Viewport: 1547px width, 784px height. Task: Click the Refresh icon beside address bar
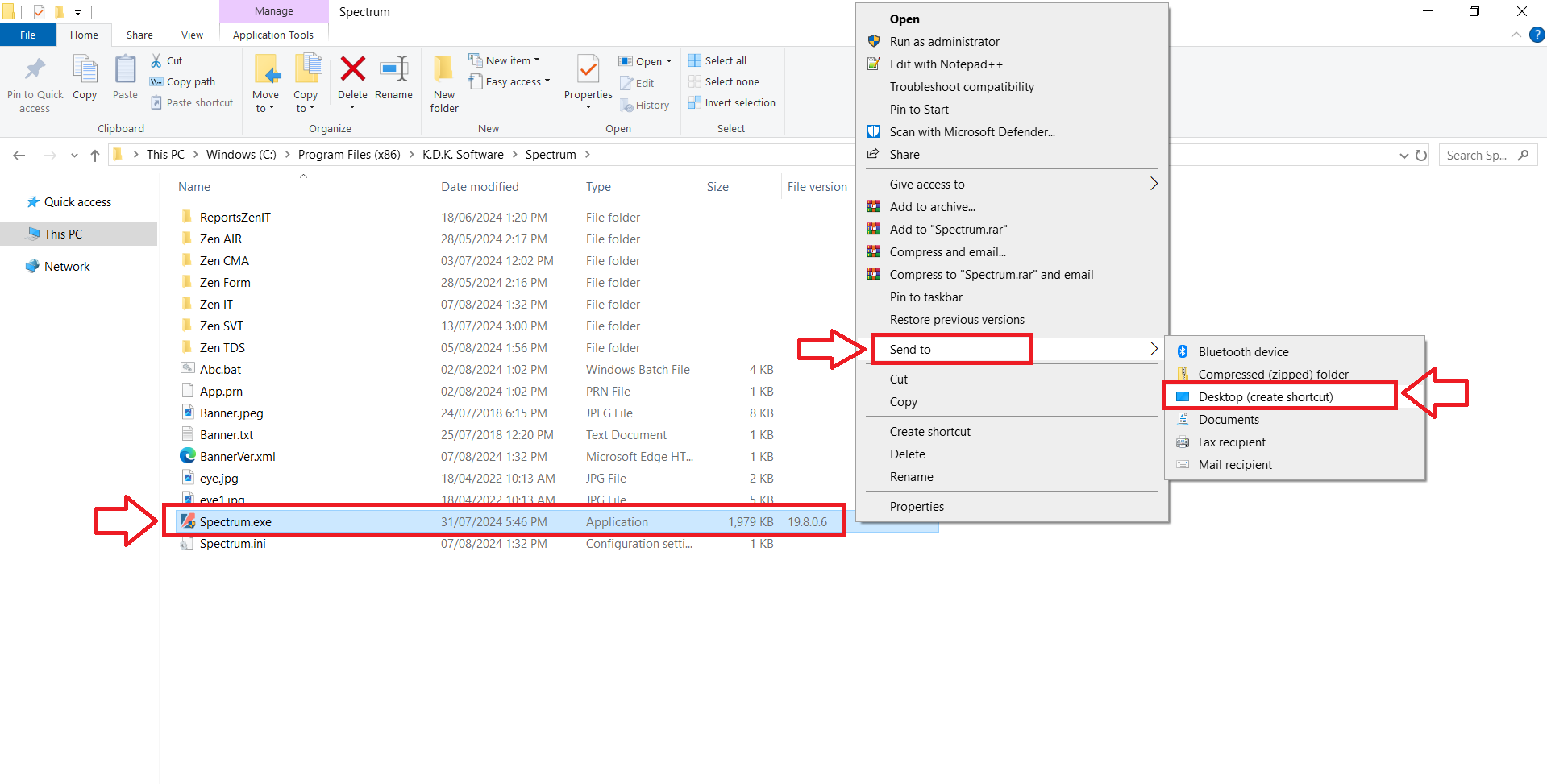tap(1421, 156)
